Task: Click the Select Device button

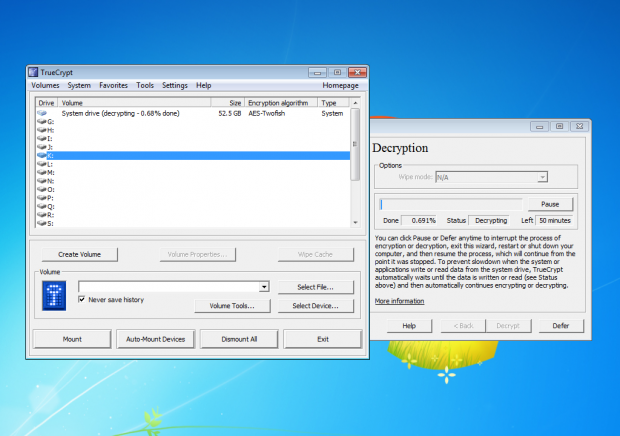Action: (316, 306)
